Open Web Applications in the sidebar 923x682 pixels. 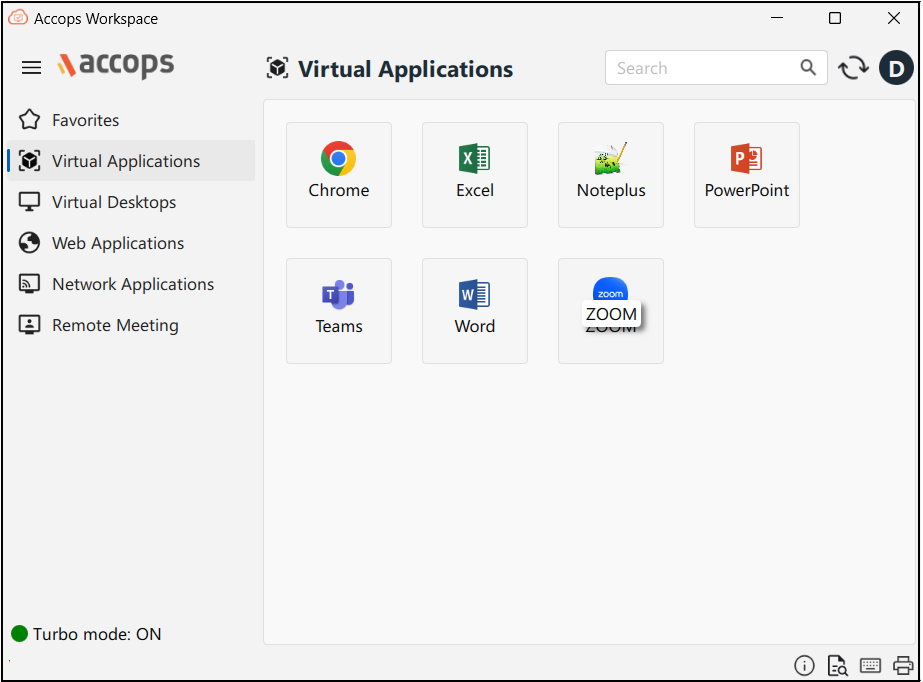pos(132,243)
